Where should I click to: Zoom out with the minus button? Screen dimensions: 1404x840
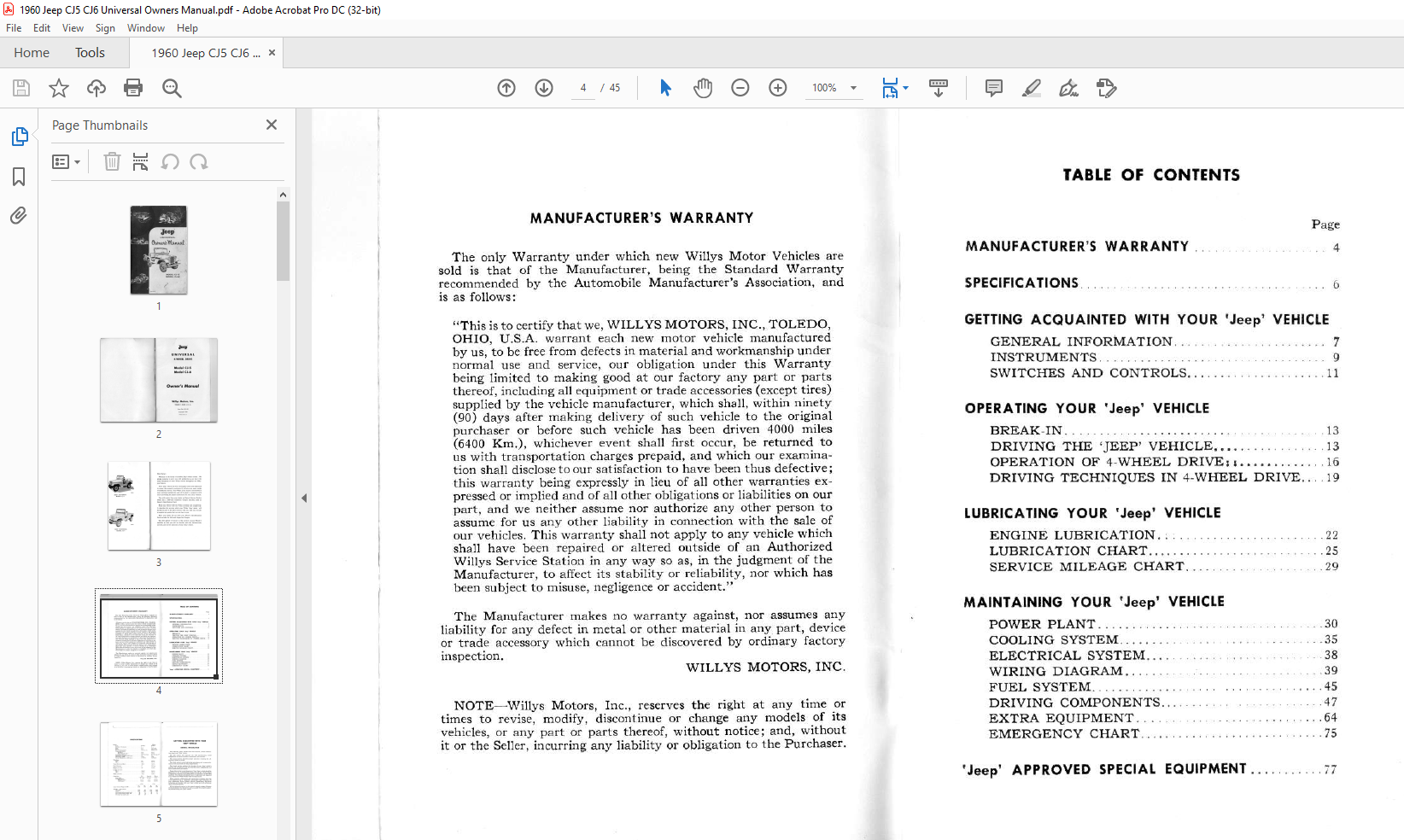point(740,88)
